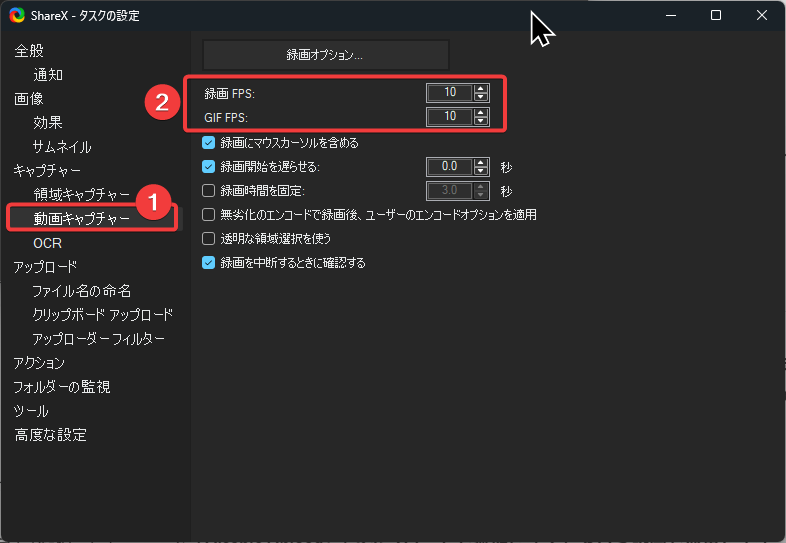This screenshot has width=786, height=543.
Task: Click the ShareX logo icon in title bar
Action: 16,15
